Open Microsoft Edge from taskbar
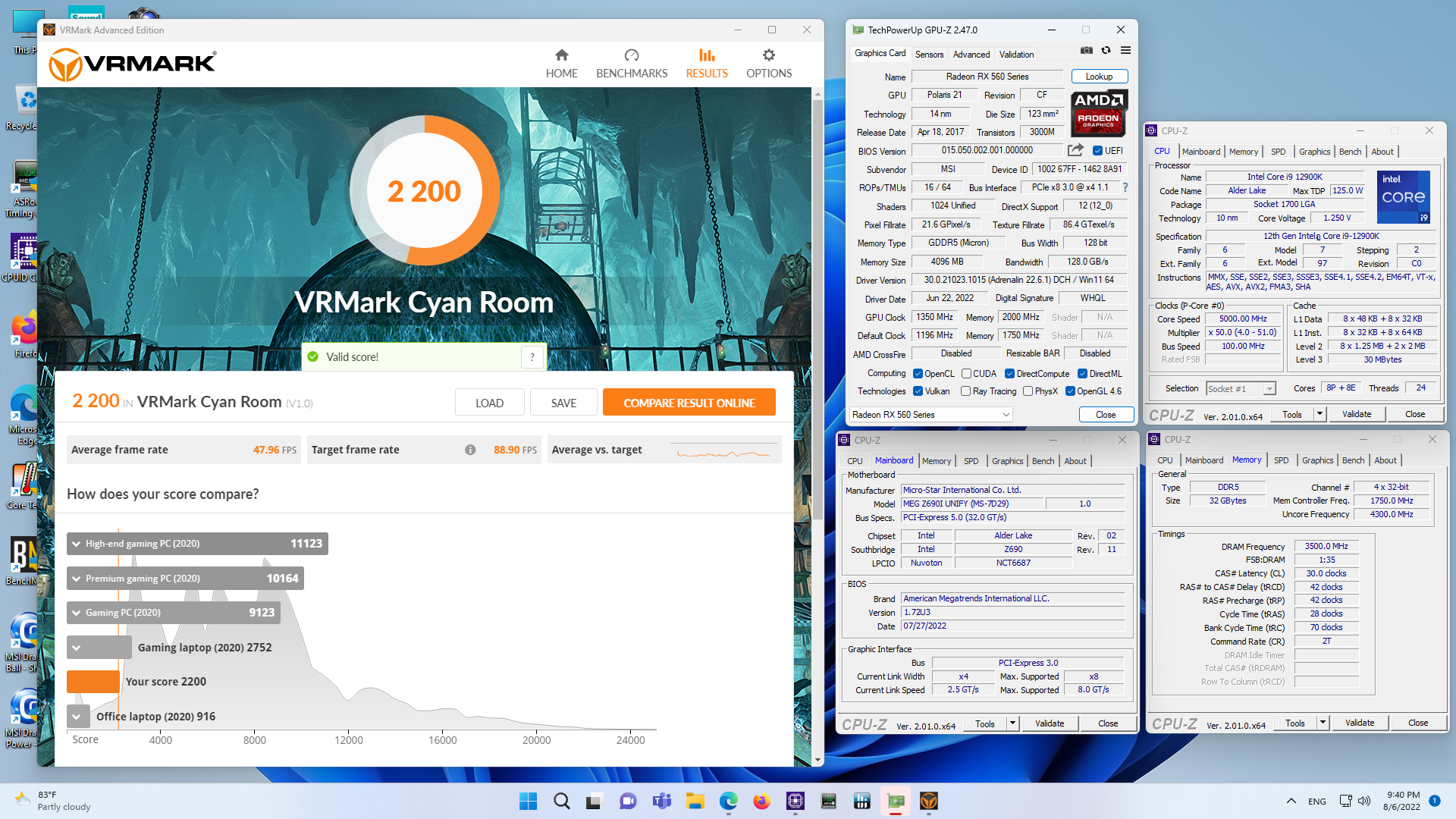 [x=729, y=801]
